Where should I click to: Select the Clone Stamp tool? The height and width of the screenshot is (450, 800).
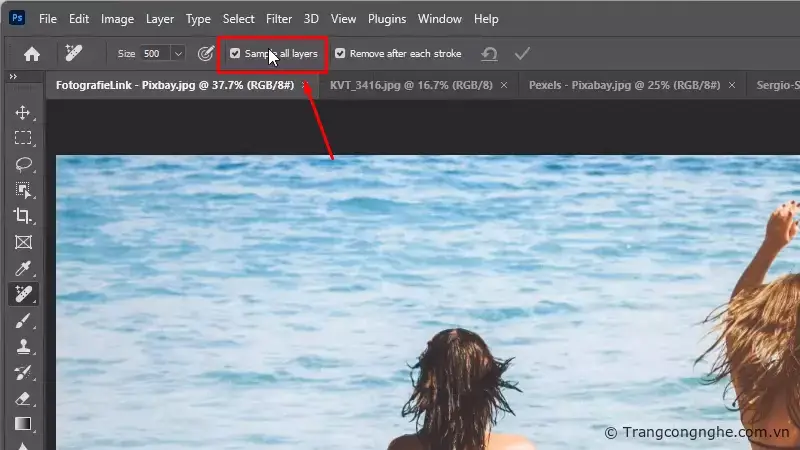click(22, 346)
